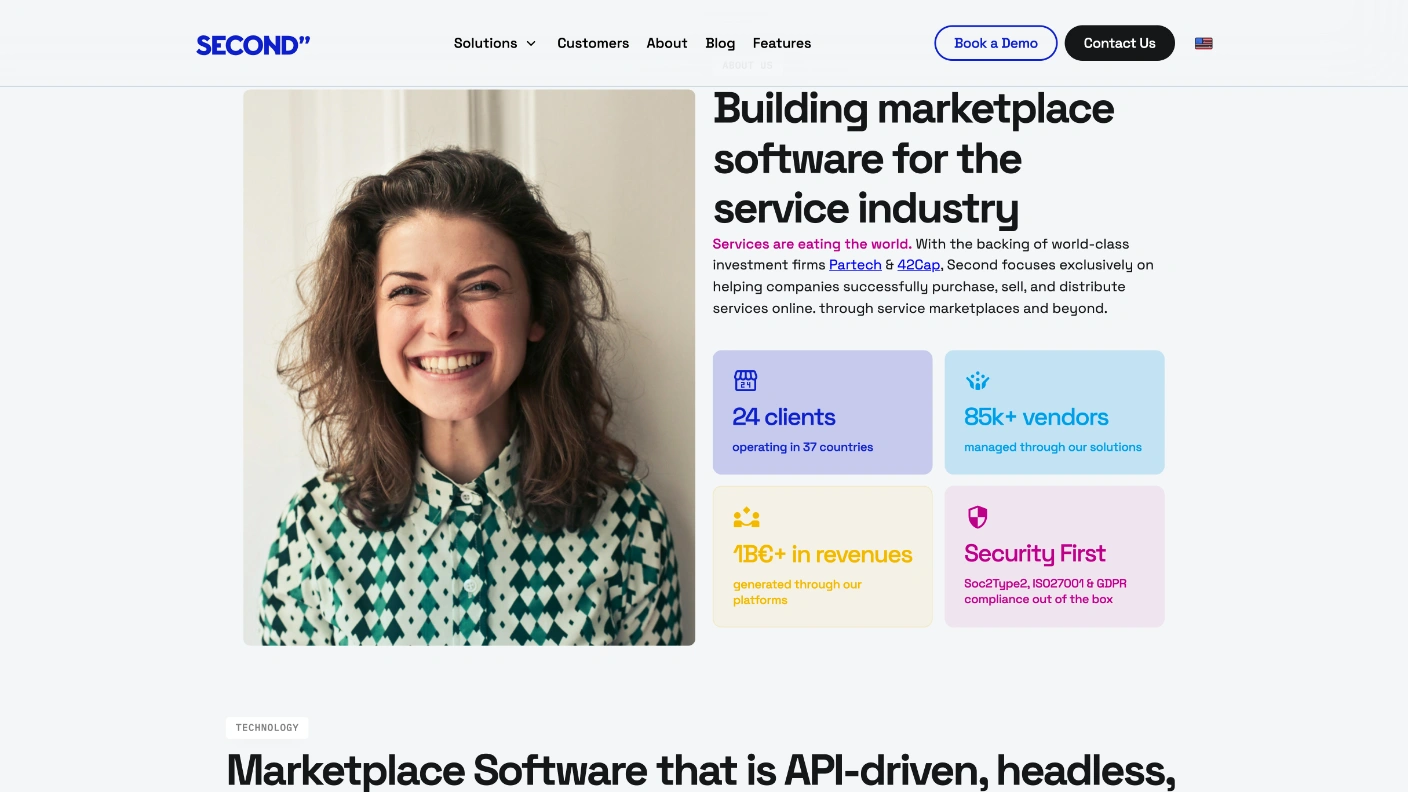Click 'managed through our solutions' text
Screen dimensions: 1408x792
[1053, 447]
